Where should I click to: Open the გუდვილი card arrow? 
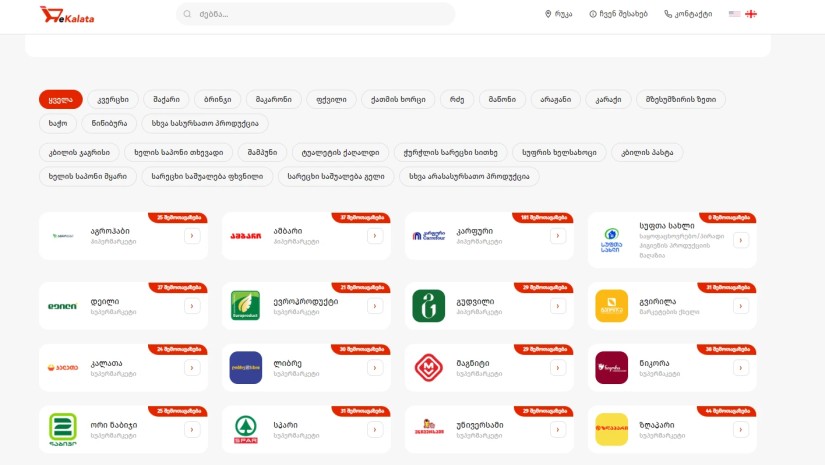[558, 306]
